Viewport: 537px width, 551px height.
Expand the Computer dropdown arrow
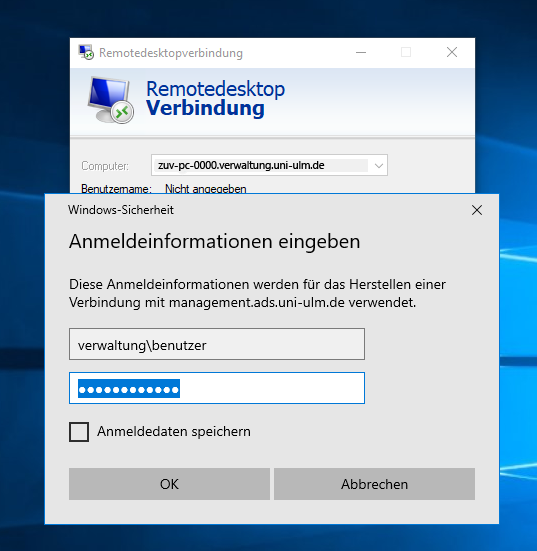(379, 165)
